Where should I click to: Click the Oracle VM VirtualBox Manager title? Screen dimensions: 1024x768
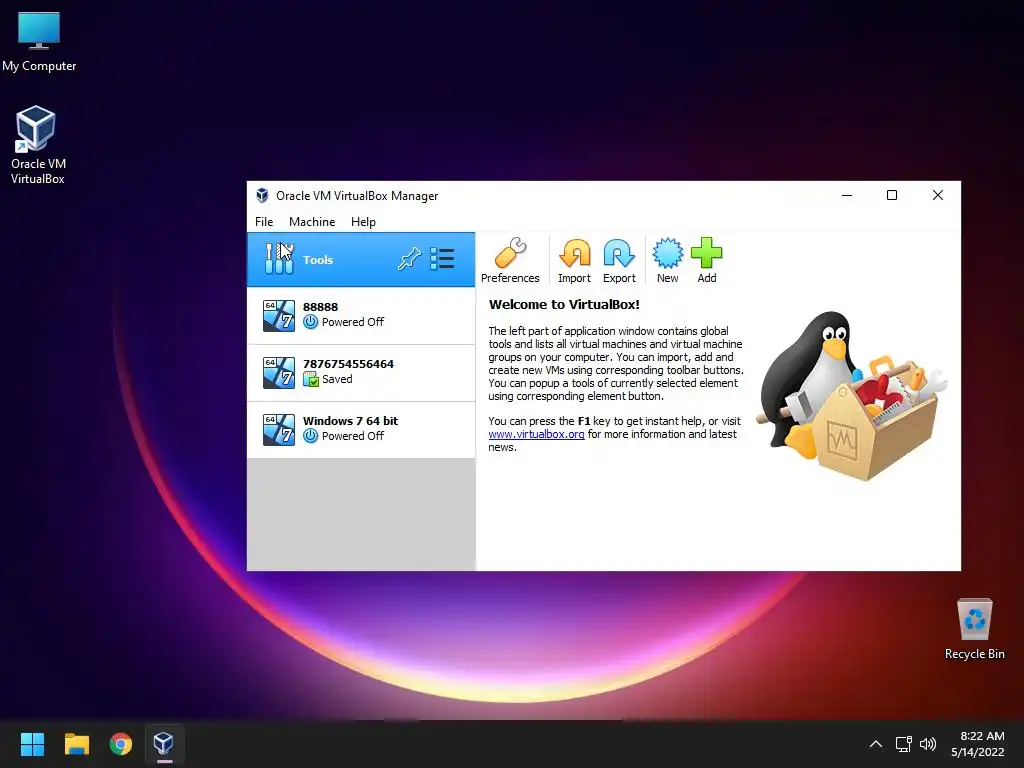coord(357,196)
